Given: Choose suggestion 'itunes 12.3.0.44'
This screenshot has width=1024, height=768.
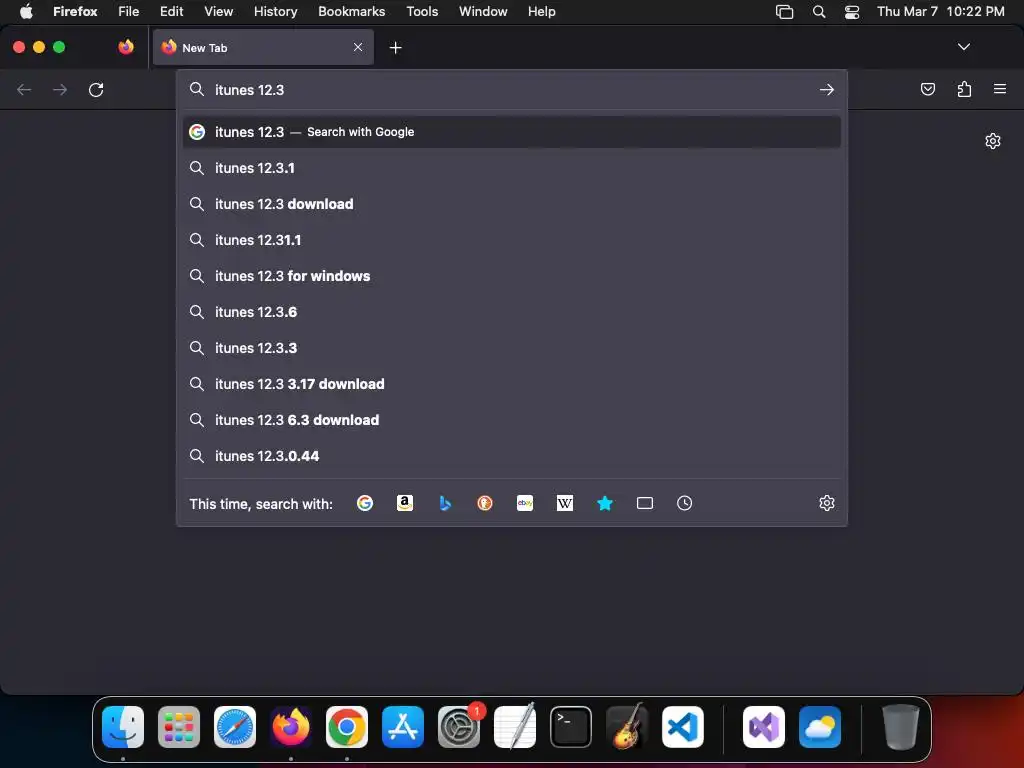Looking at the screenshot, I should (511, 456).
